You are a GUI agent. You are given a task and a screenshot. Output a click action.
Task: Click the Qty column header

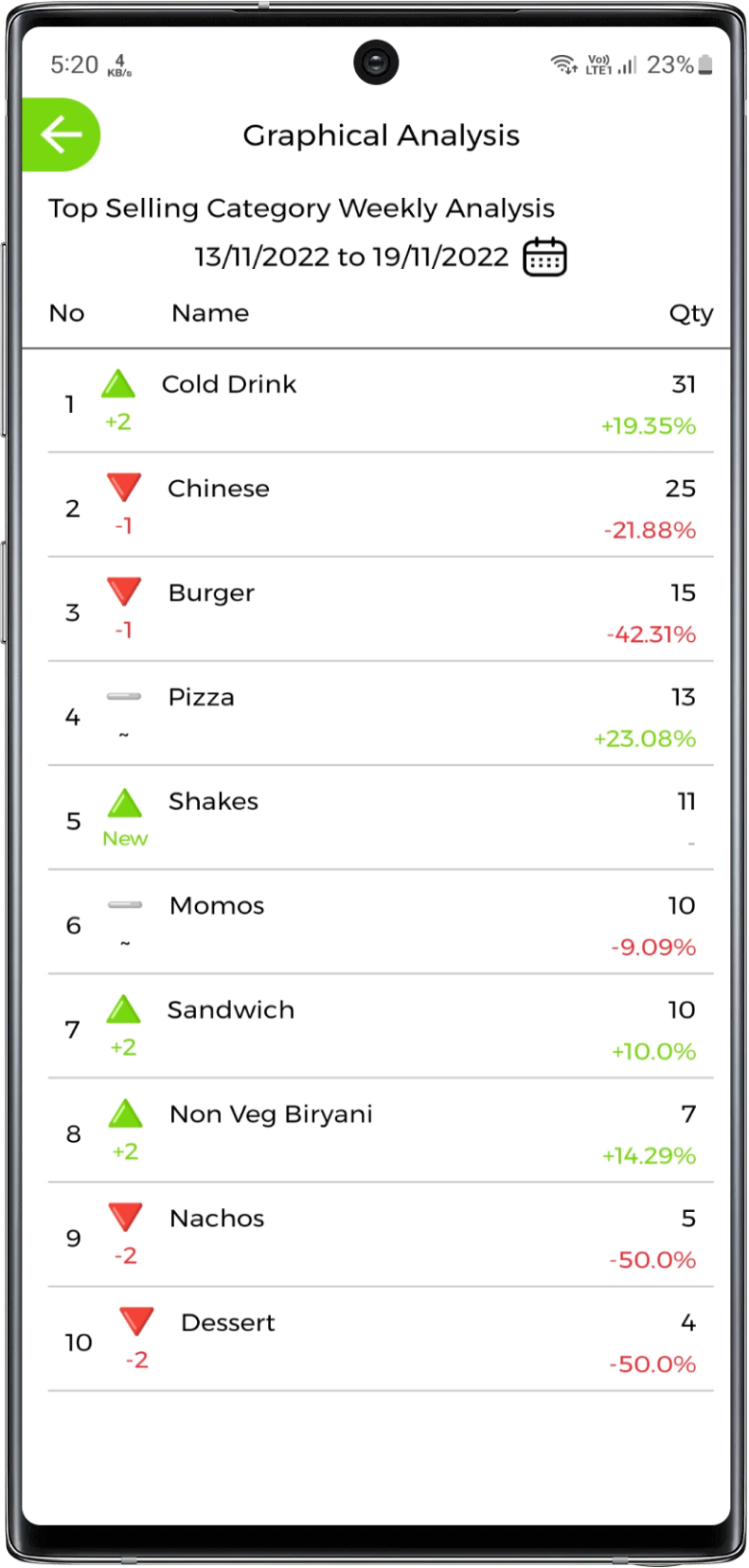pos(690,313)
